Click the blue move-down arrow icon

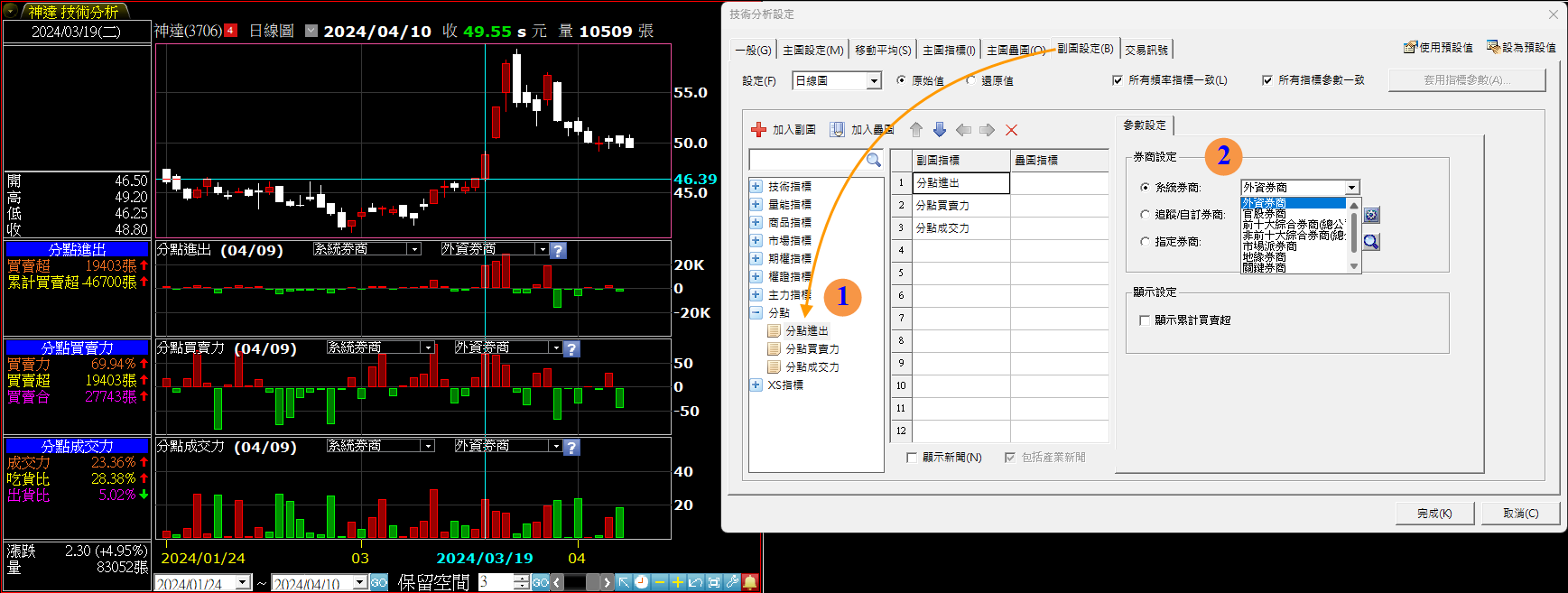click(940, 130)
